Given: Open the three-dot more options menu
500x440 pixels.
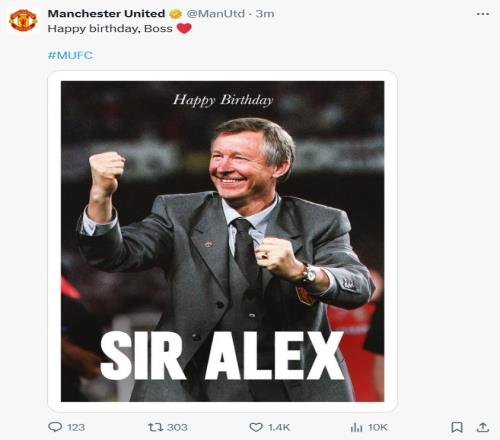Looking at the screenshot, I should pos(483,14).
